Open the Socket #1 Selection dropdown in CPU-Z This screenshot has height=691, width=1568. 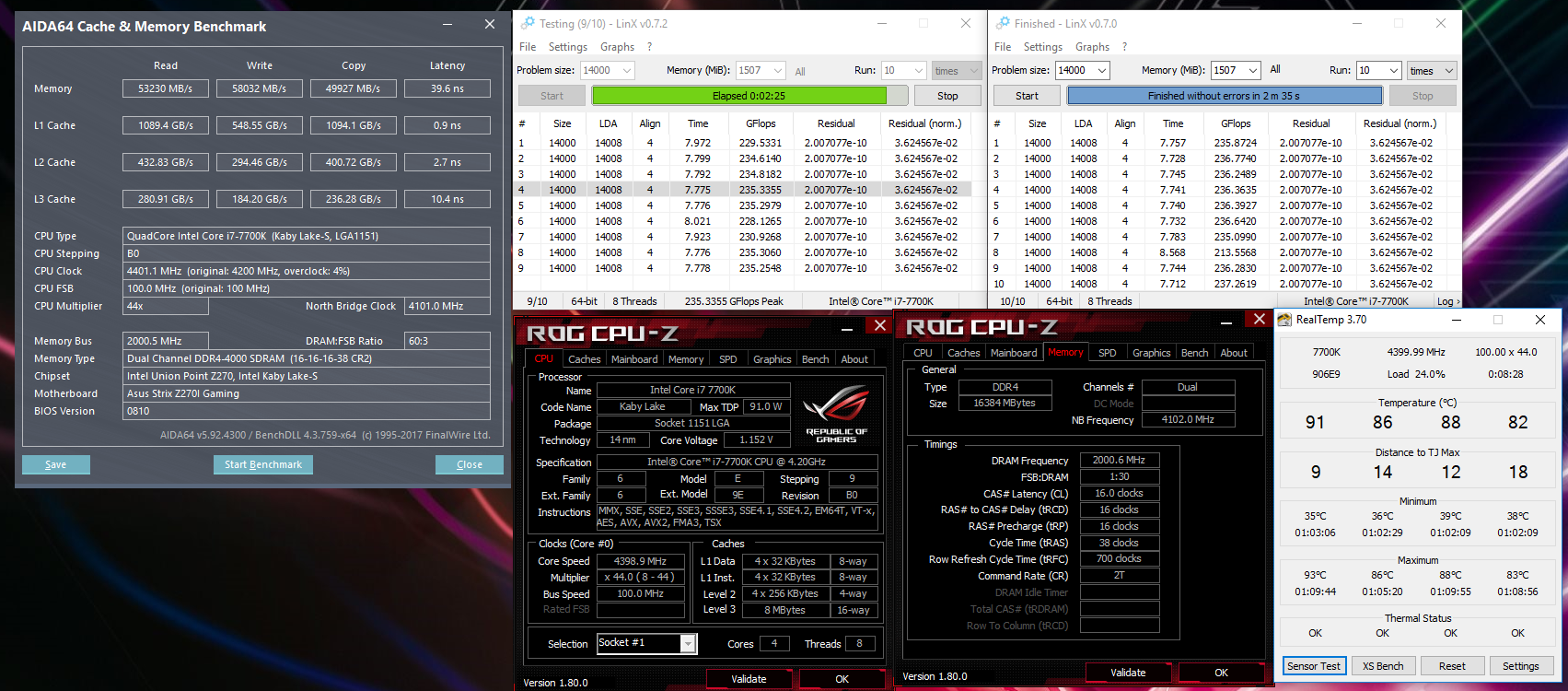(688, 643)
